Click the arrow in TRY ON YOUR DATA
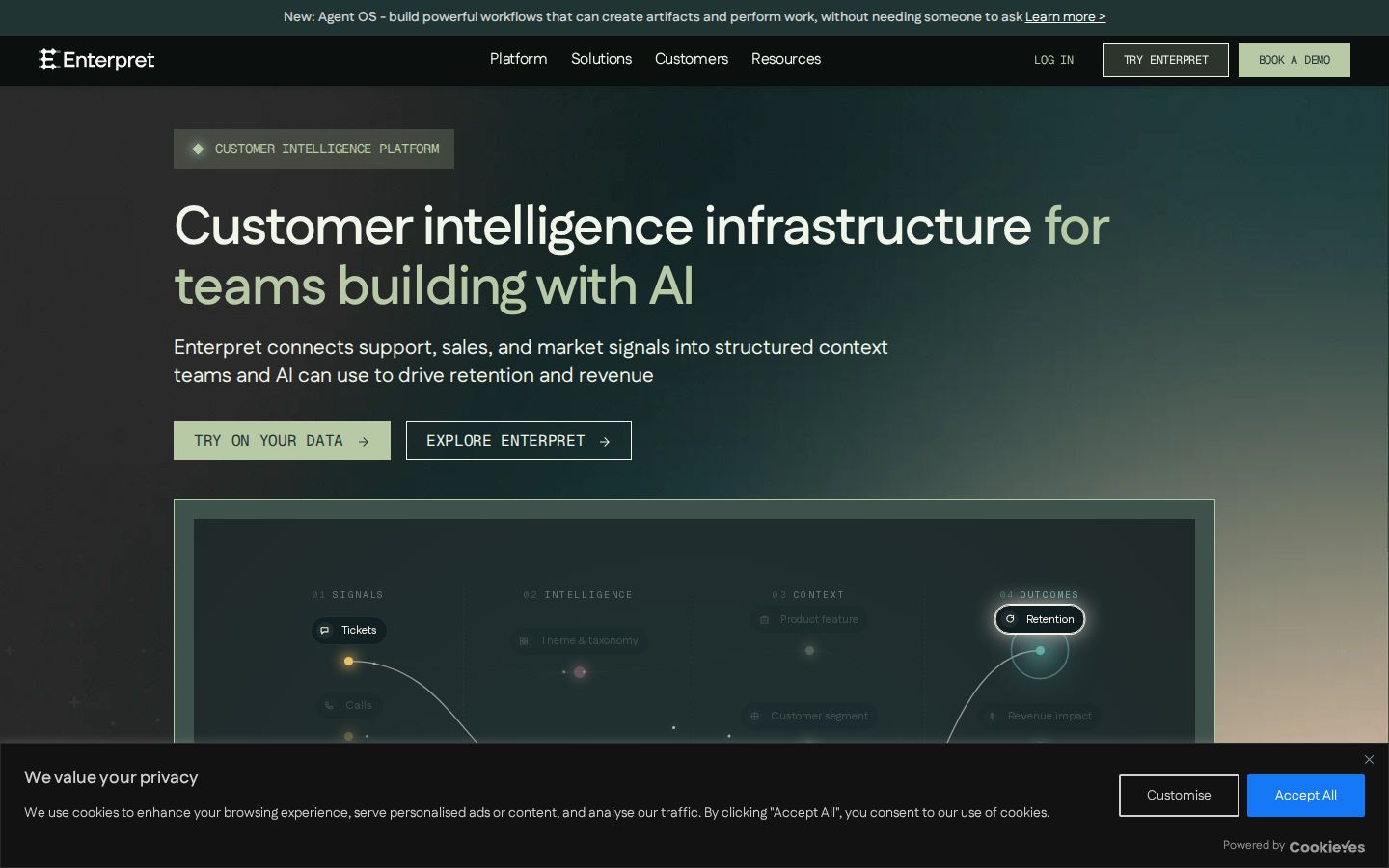The height and width of the screenshot is (868, 1389). pyautogui.click(x=364, y=442)
